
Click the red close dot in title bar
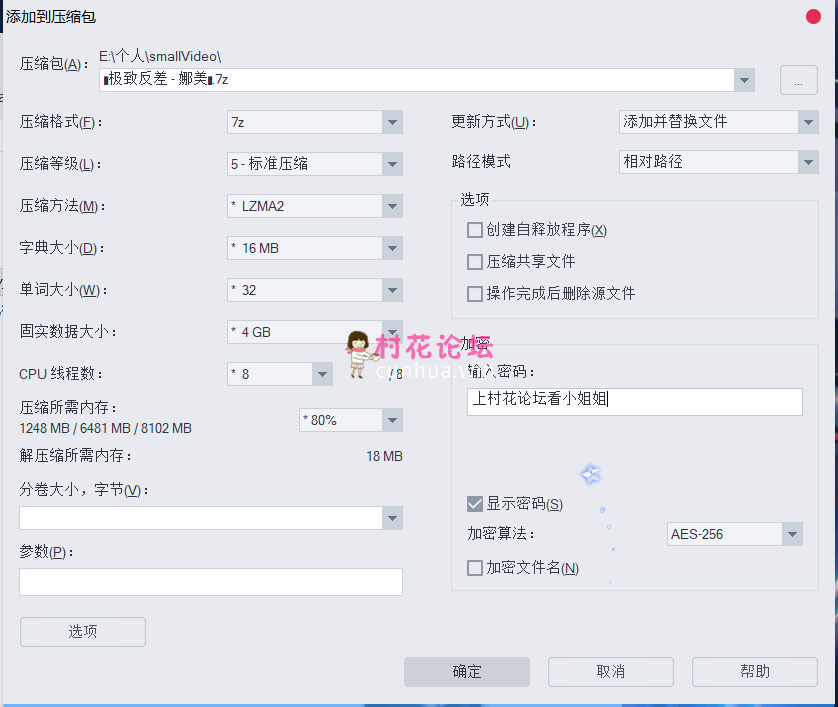[814, 17]
